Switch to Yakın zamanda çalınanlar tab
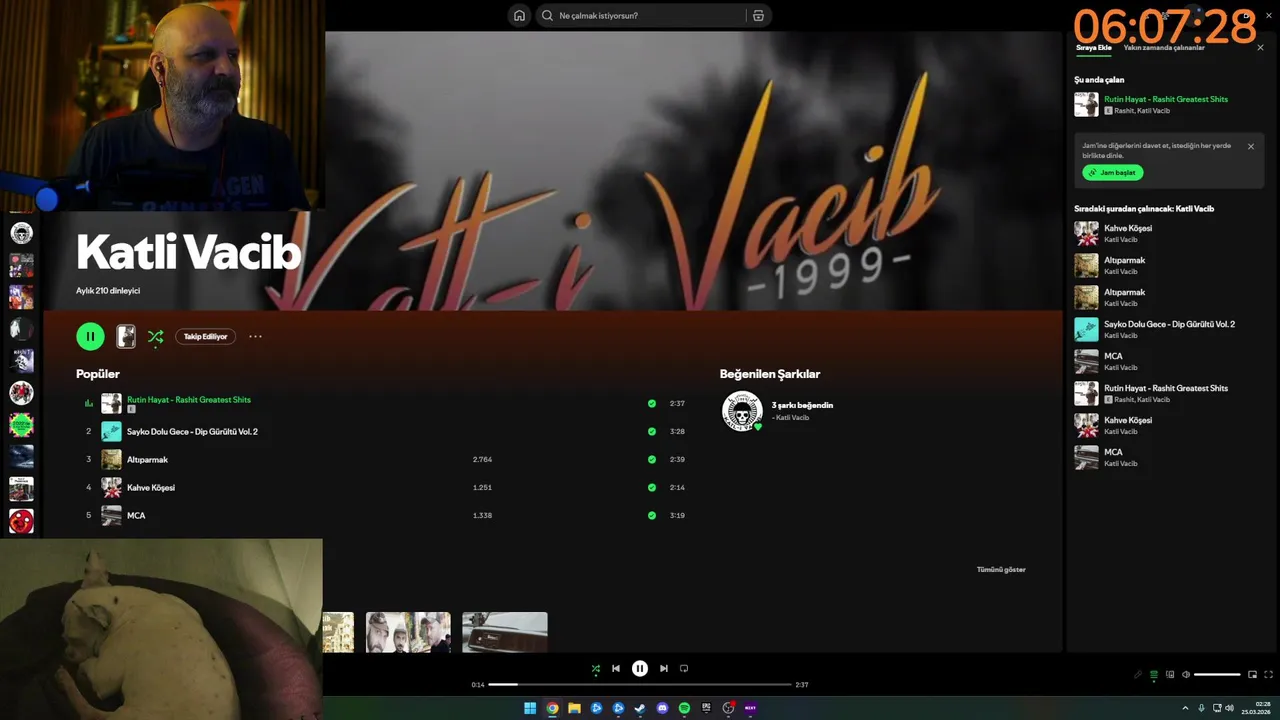The width and height of the screenshot is (1280, 720). (x=1164, y=47)
